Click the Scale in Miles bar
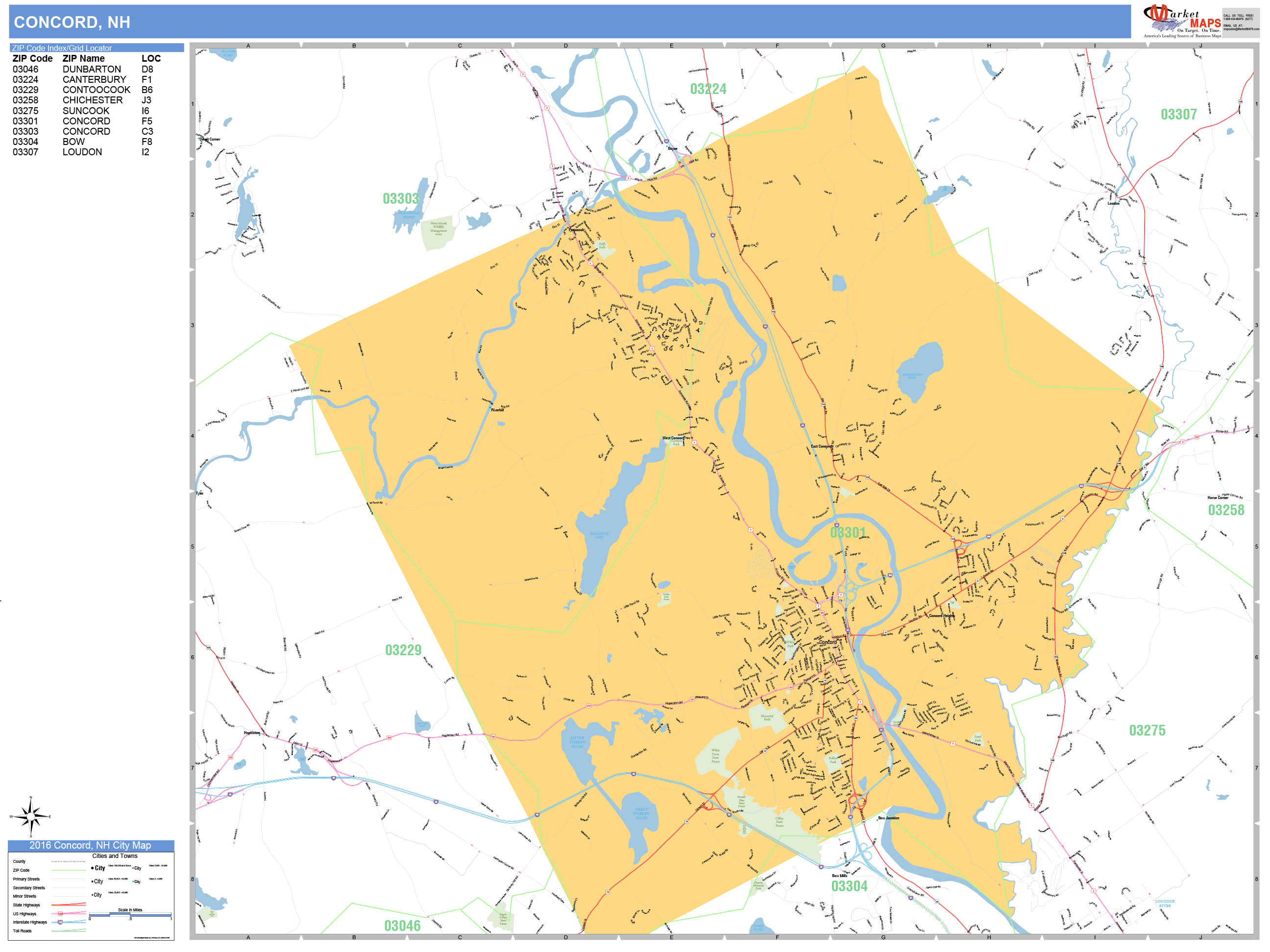Viewport: 1270px width, 952px height. point(130,915)
